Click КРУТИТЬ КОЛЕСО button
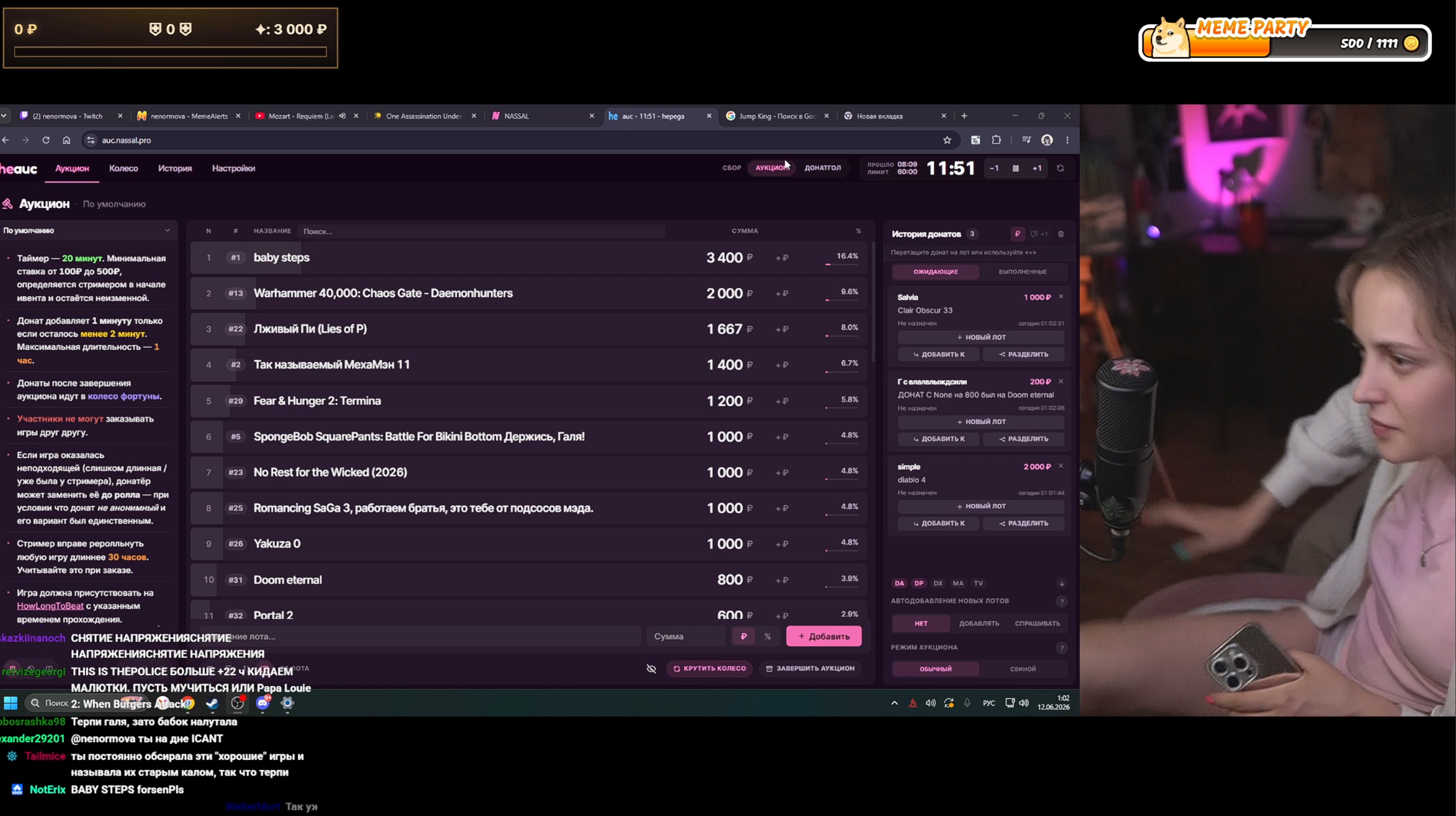This screenshot has height=816, width=1456. 710,668
